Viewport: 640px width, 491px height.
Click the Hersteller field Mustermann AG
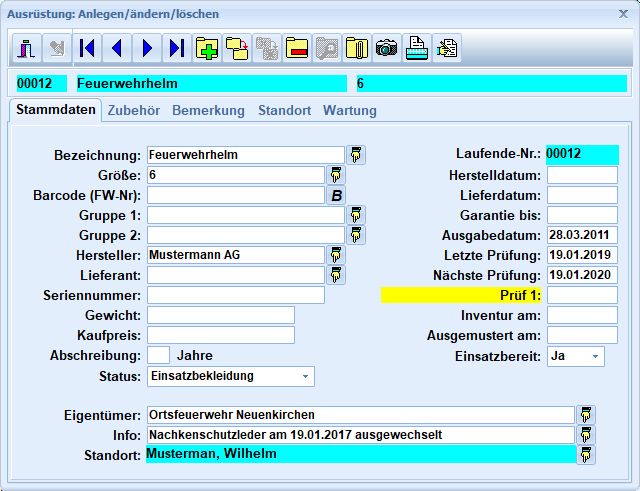pos(236,255)
